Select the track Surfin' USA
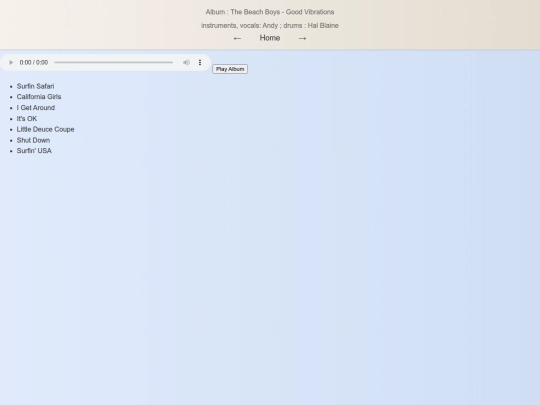 tap(34, 151)
